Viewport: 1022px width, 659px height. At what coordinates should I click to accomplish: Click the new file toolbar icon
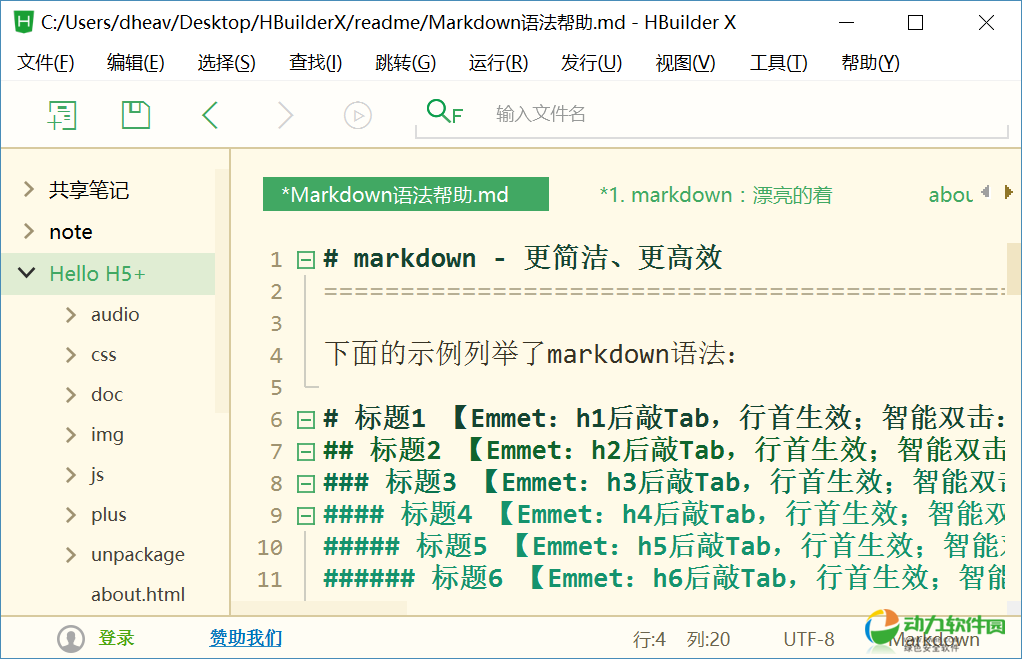pos(62,115)
